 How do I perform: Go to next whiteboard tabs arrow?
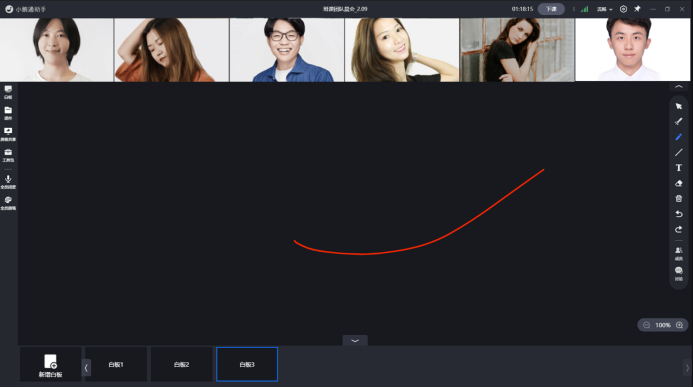[687, 367]
